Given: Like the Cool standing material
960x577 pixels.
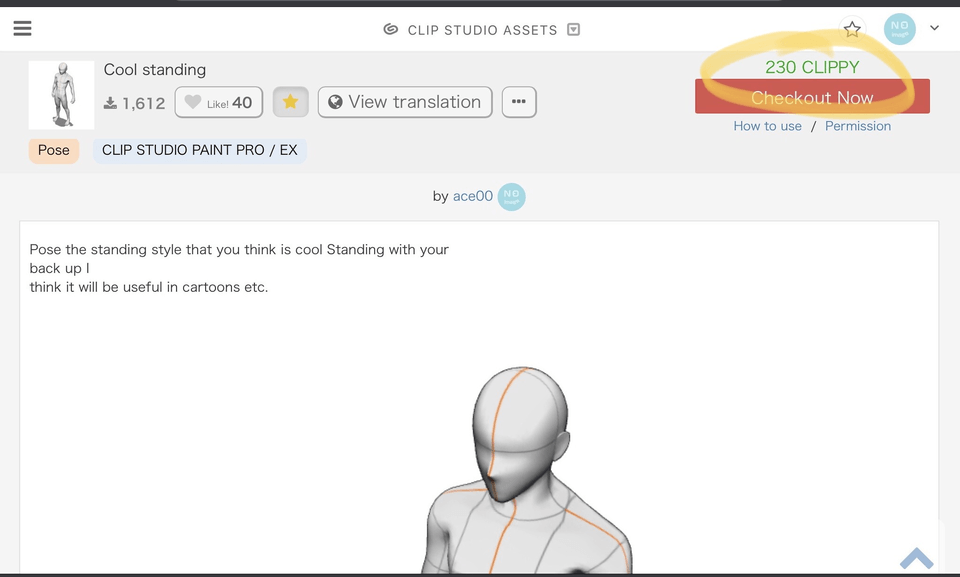Looking at the screenshot, I should (x=219, y=102).
